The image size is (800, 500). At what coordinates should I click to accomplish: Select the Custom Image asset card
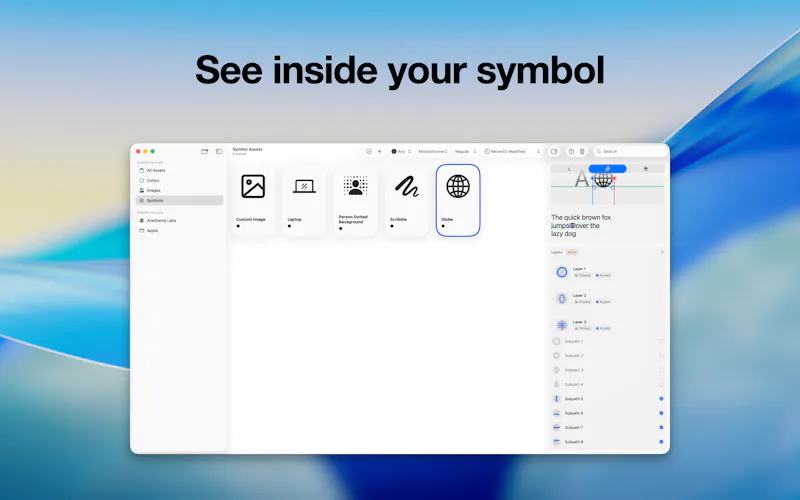click(x=253, y=200)
